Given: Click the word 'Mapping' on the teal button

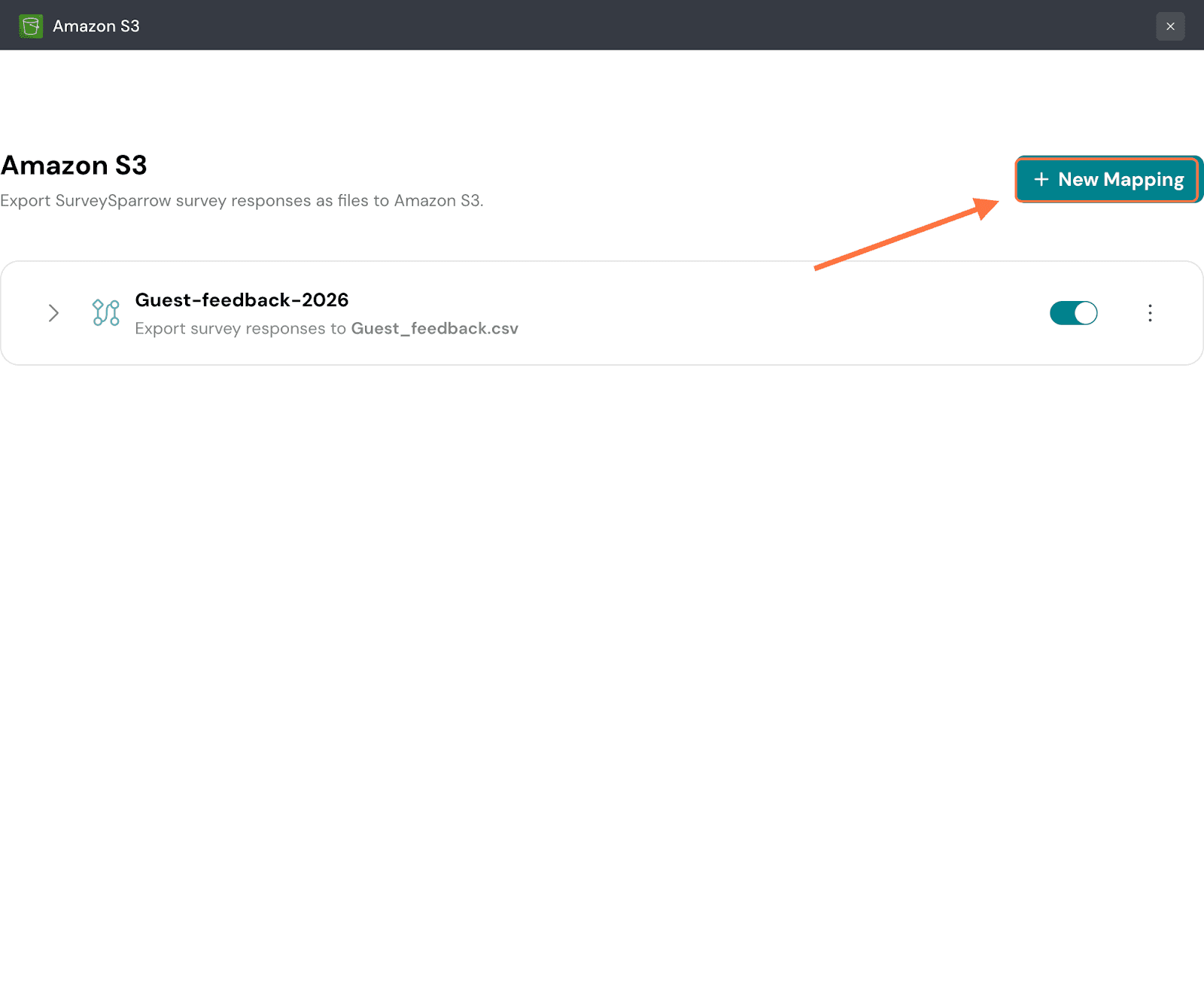Looking at the screenshot, I should click(x=1143, y=180).
